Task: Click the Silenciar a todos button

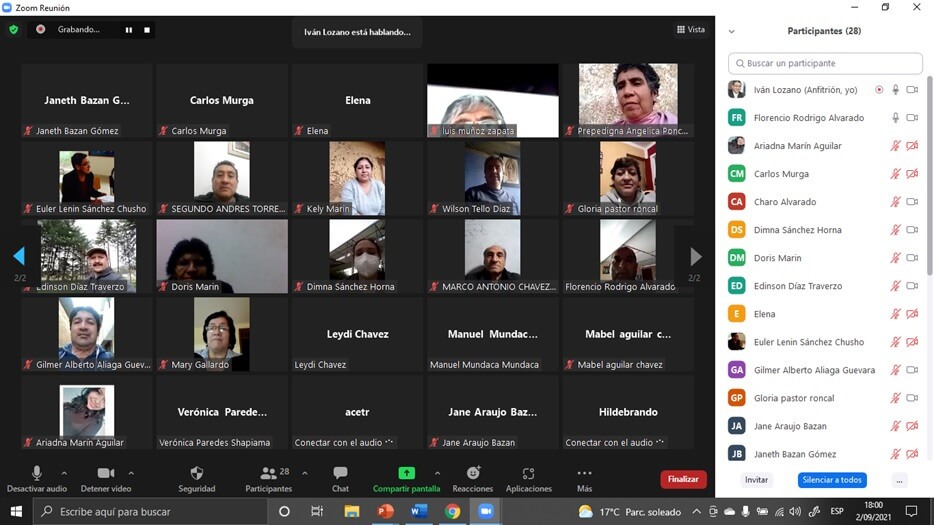Action: [832, 480]
